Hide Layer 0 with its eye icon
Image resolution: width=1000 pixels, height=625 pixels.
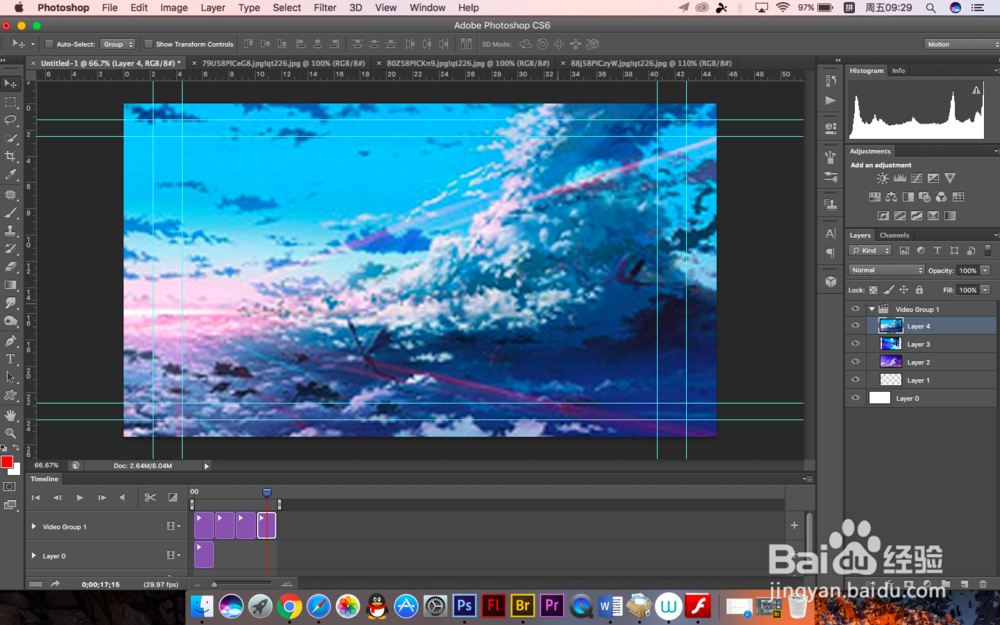coord(856,398)
